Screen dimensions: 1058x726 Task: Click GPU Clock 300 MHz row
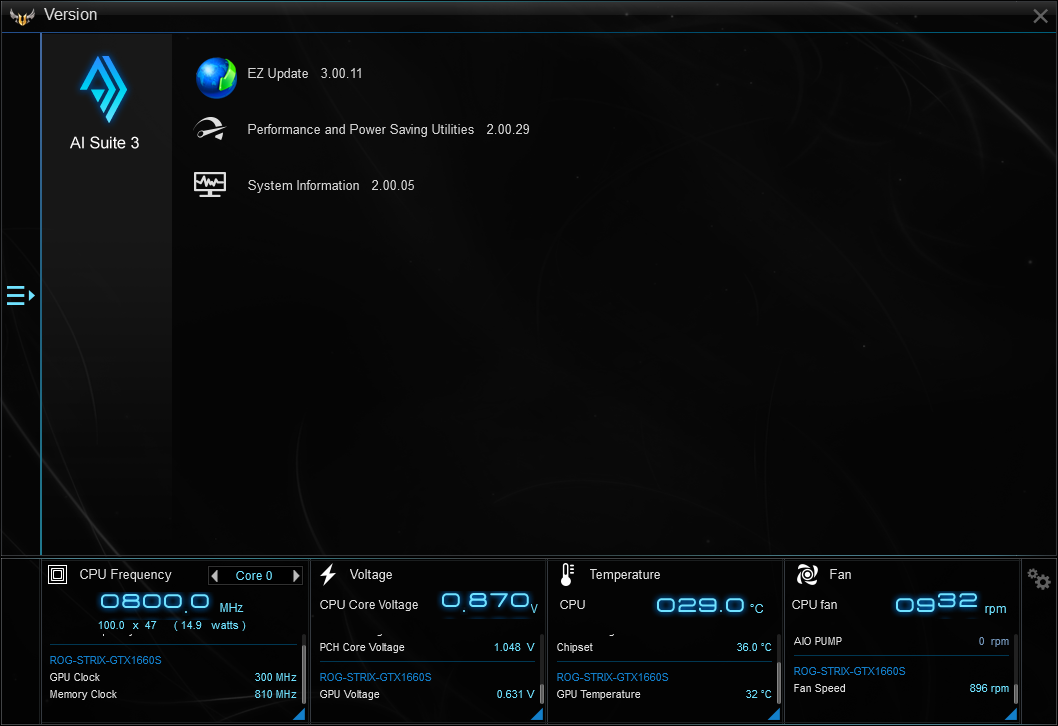point(173,677)
